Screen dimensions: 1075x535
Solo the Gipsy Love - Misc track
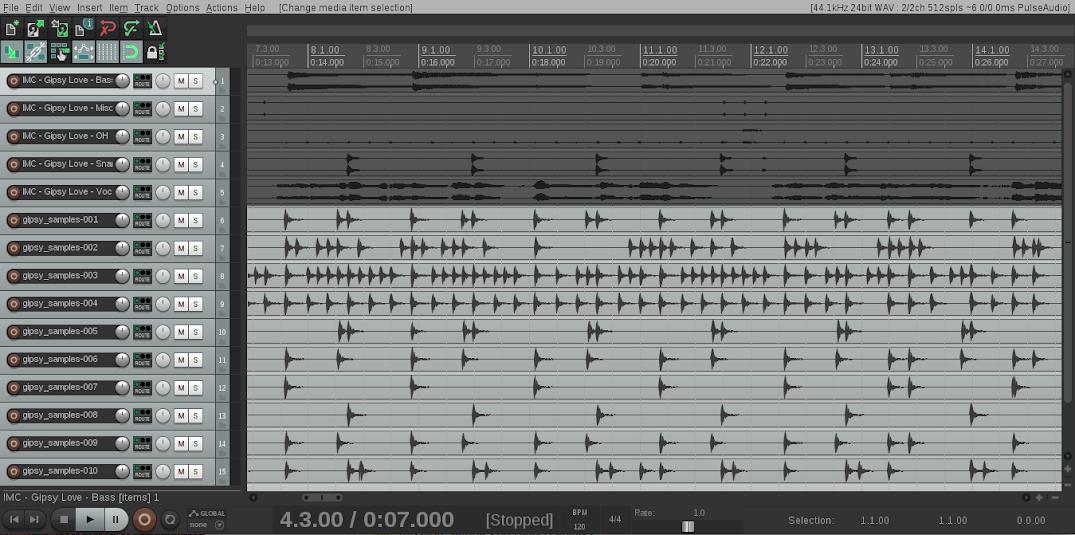pos(195,109)
